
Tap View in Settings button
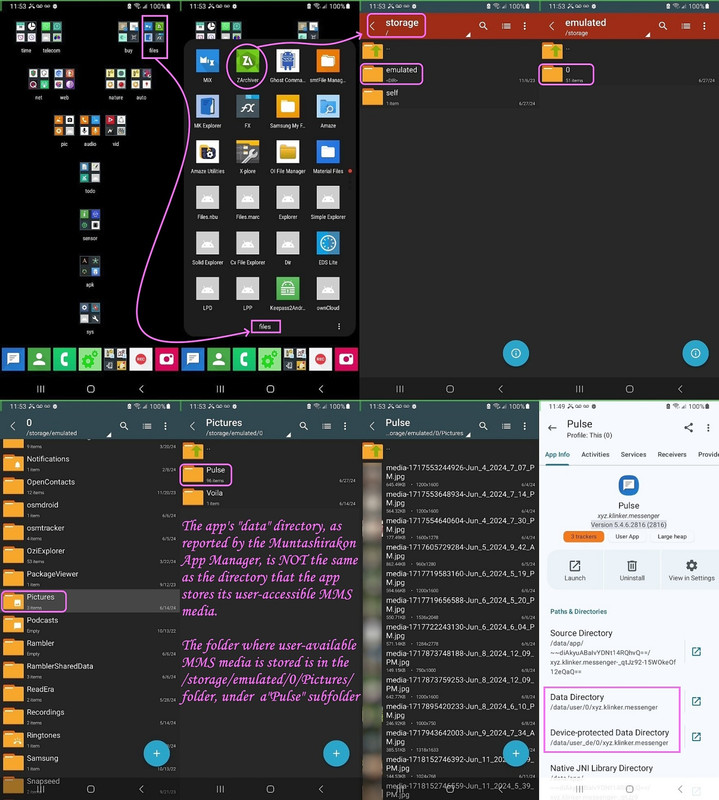(691, 570)
